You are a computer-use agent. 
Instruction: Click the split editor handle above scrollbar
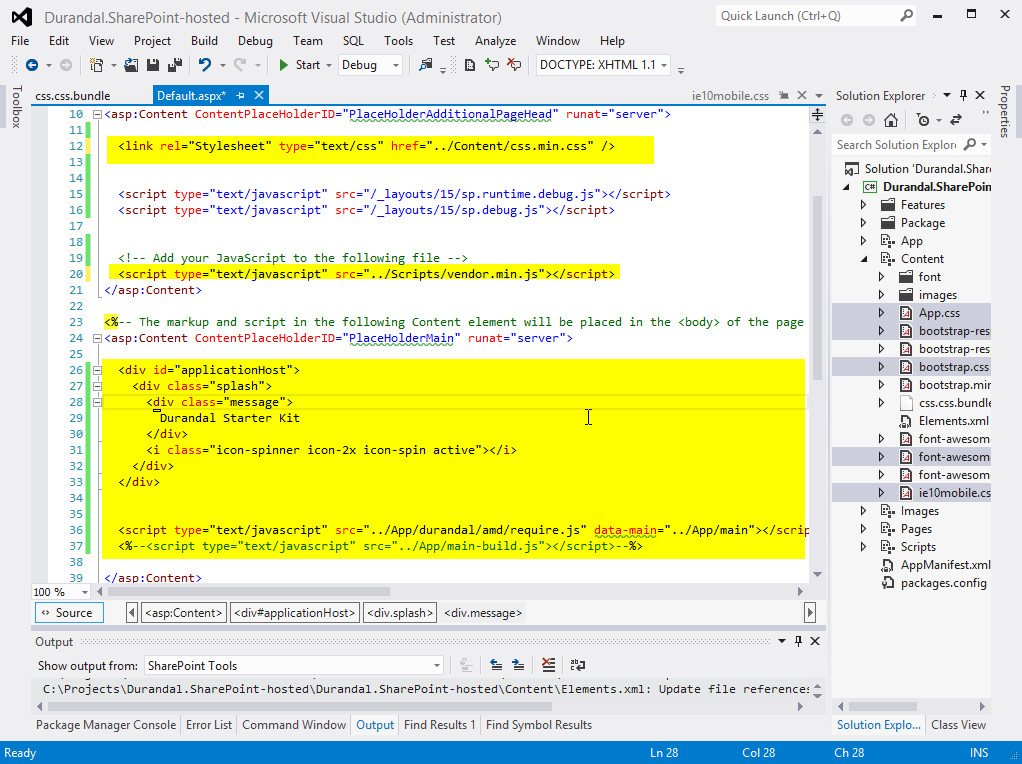[817, 115]
